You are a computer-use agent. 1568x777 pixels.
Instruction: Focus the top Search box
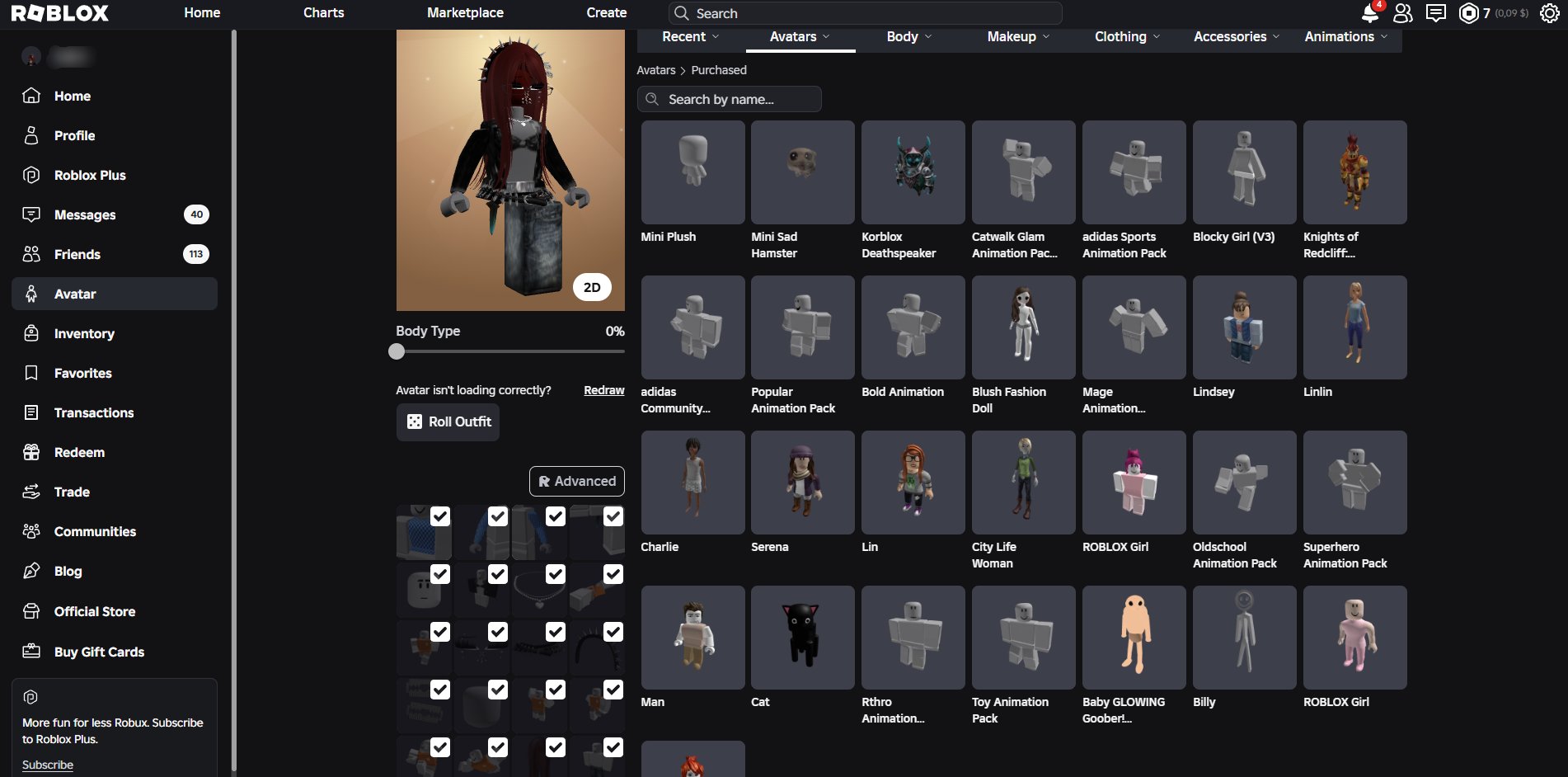[866, 13]
